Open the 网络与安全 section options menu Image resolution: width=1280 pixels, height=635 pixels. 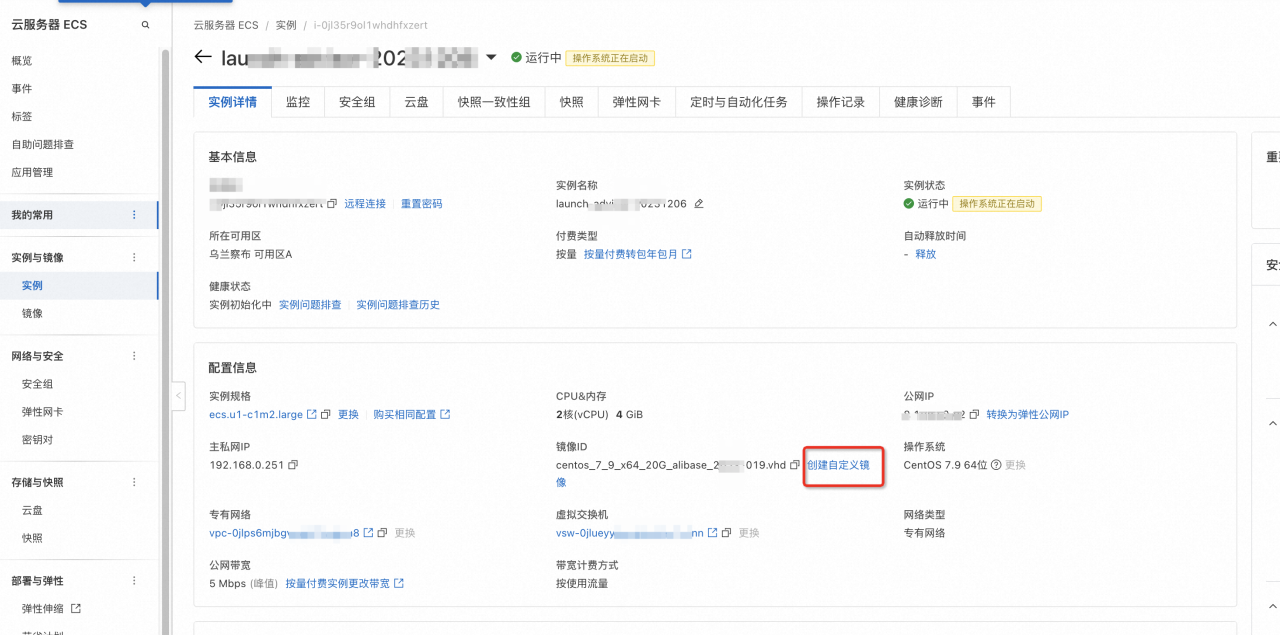(x=135, y=356)
